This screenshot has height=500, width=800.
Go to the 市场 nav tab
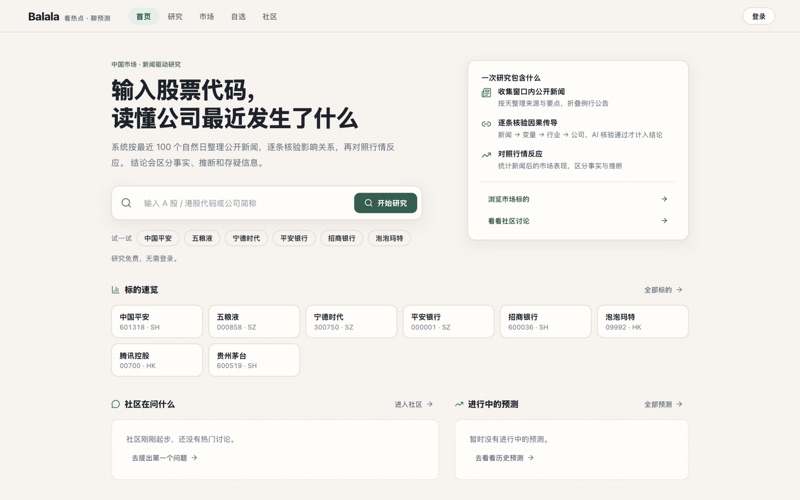point(207,17)
